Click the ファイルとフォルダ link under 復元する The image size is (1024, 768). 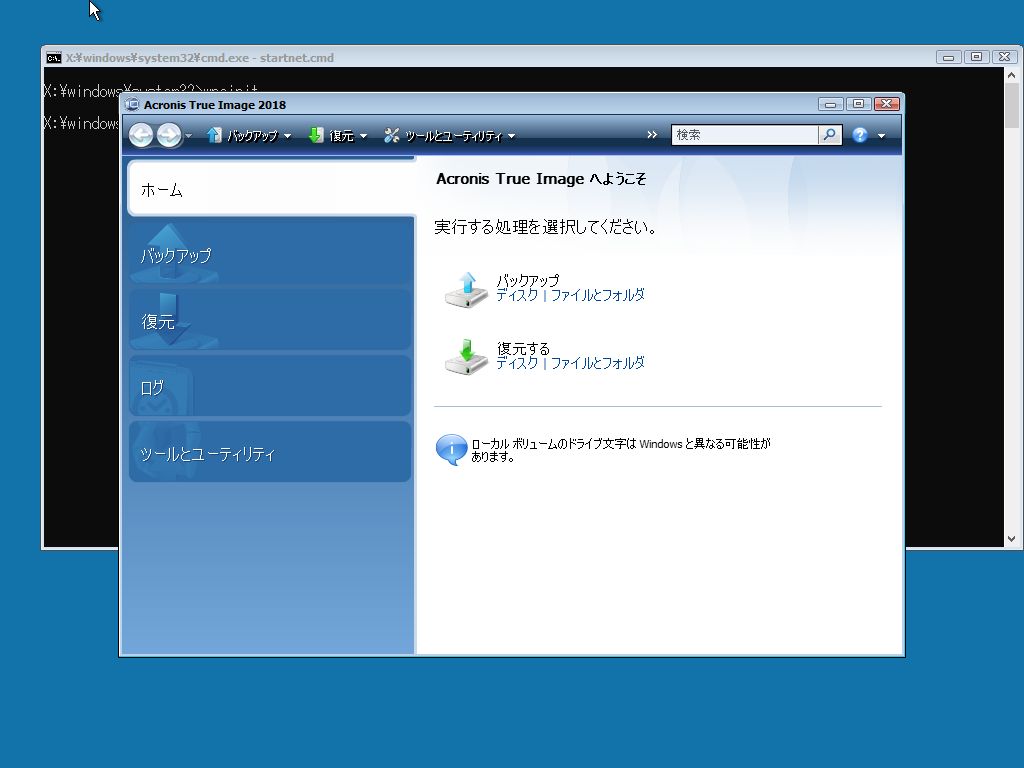tap(597, 363)
